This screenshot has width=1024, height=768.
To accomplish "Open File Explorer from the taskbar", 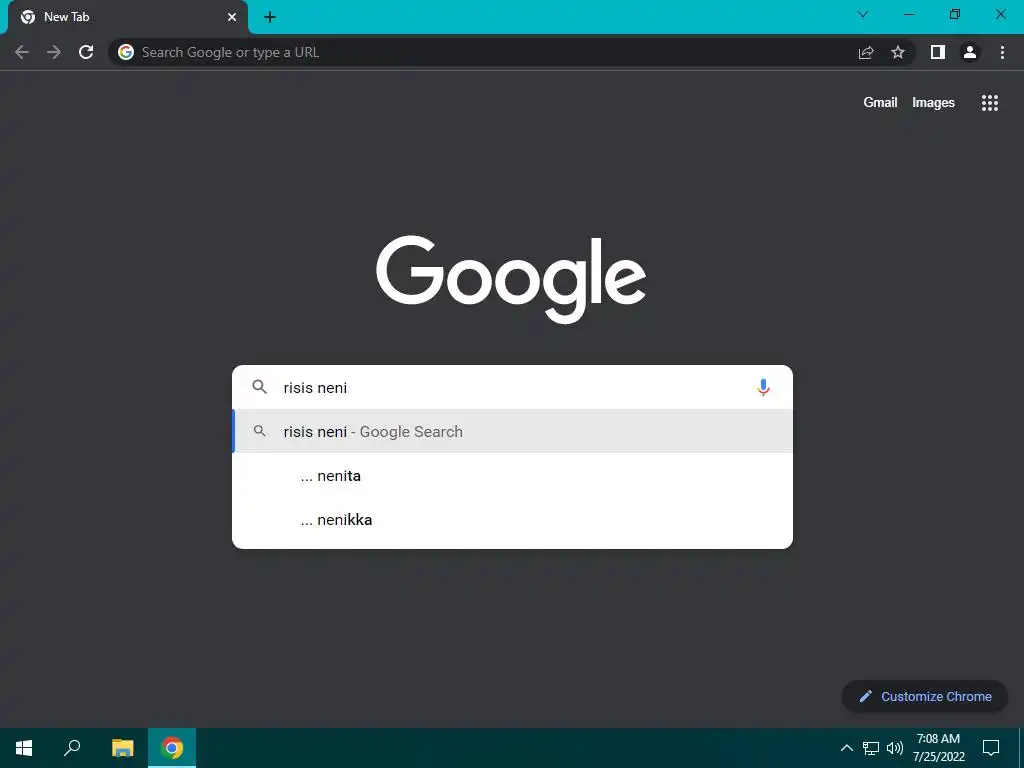I will pyautogui.click(x=122, y=748).
